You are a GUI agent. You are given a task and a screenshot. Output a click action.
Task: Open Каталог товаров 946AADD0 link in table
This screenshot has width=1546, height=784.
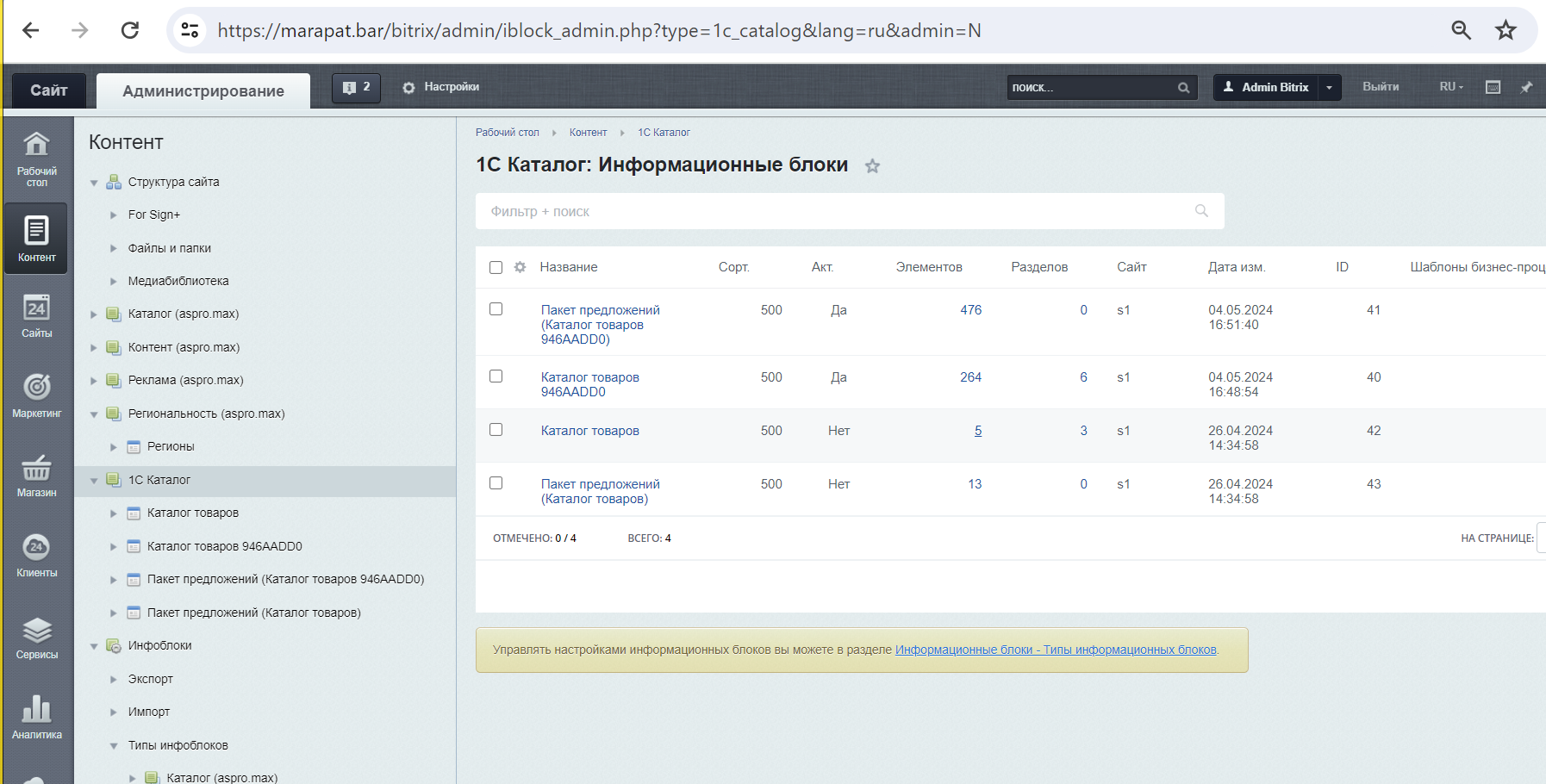click(590, 384)
